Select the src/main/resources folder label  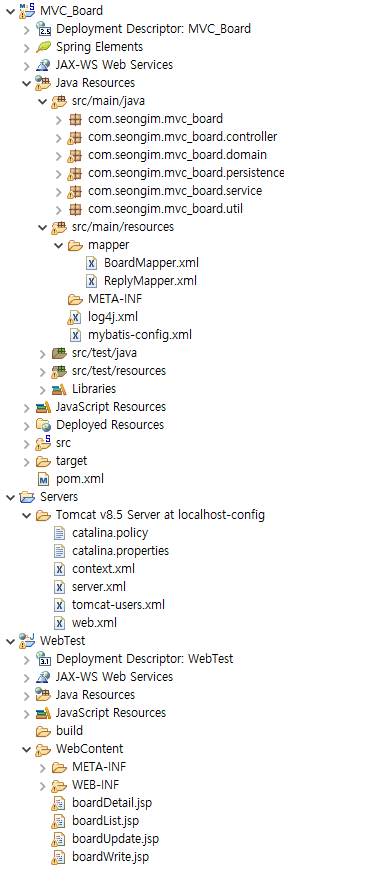coord(123,227)
